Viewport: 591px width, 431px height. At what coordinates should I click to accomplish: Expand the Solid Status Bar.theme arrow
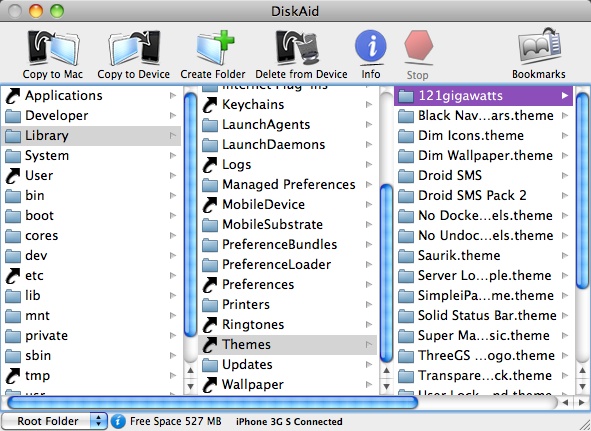click(565, 315)
